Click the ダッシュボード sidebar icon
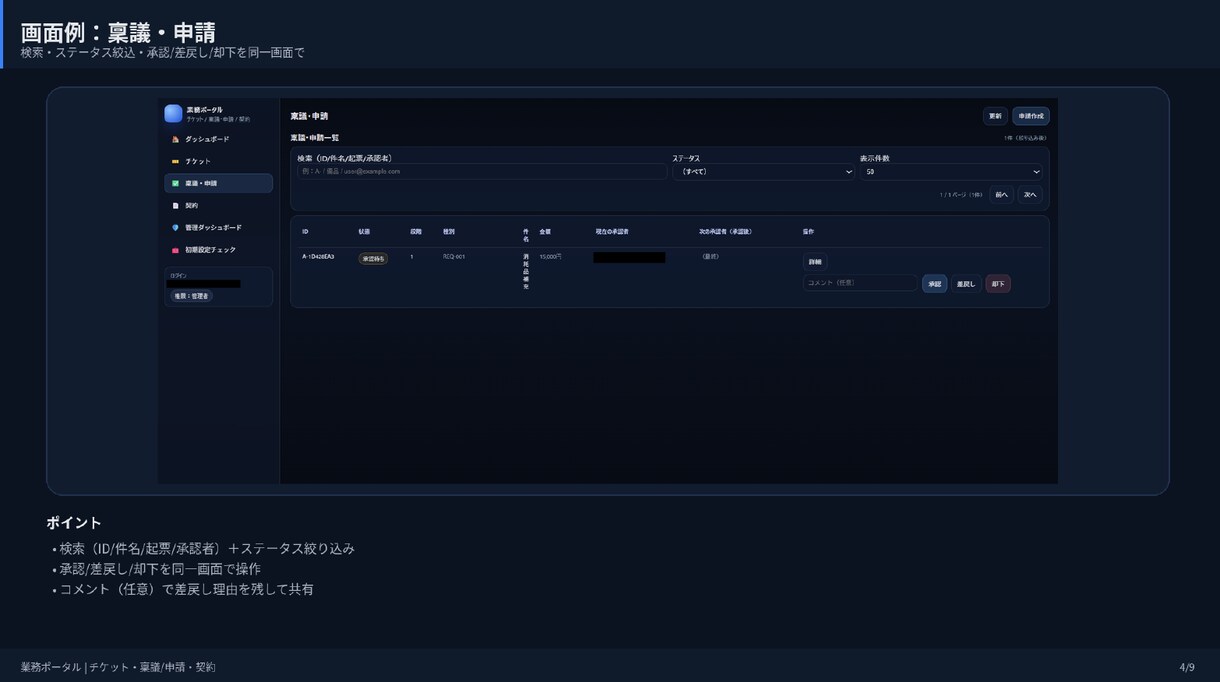1220x682 pixels. point(175,139)
